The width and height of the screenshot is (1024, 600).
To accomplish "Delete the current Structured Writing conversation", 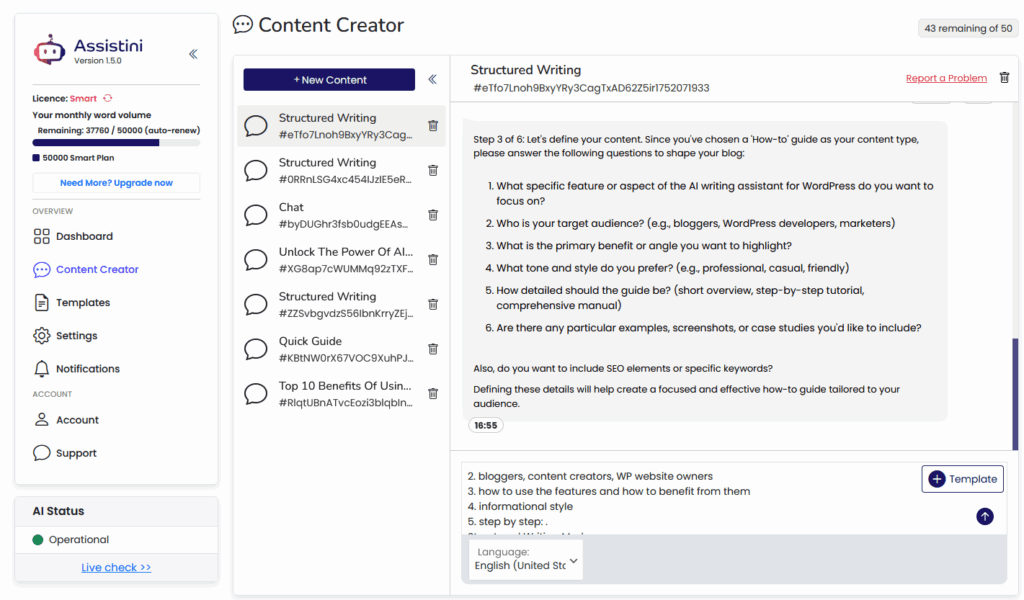I will pos(1005,76).
